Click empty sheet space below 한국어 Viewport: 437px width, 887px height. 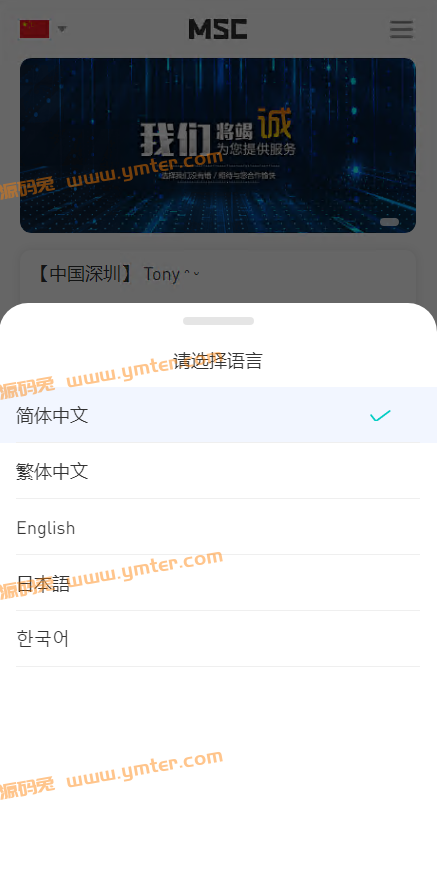(x=218, y=775)
